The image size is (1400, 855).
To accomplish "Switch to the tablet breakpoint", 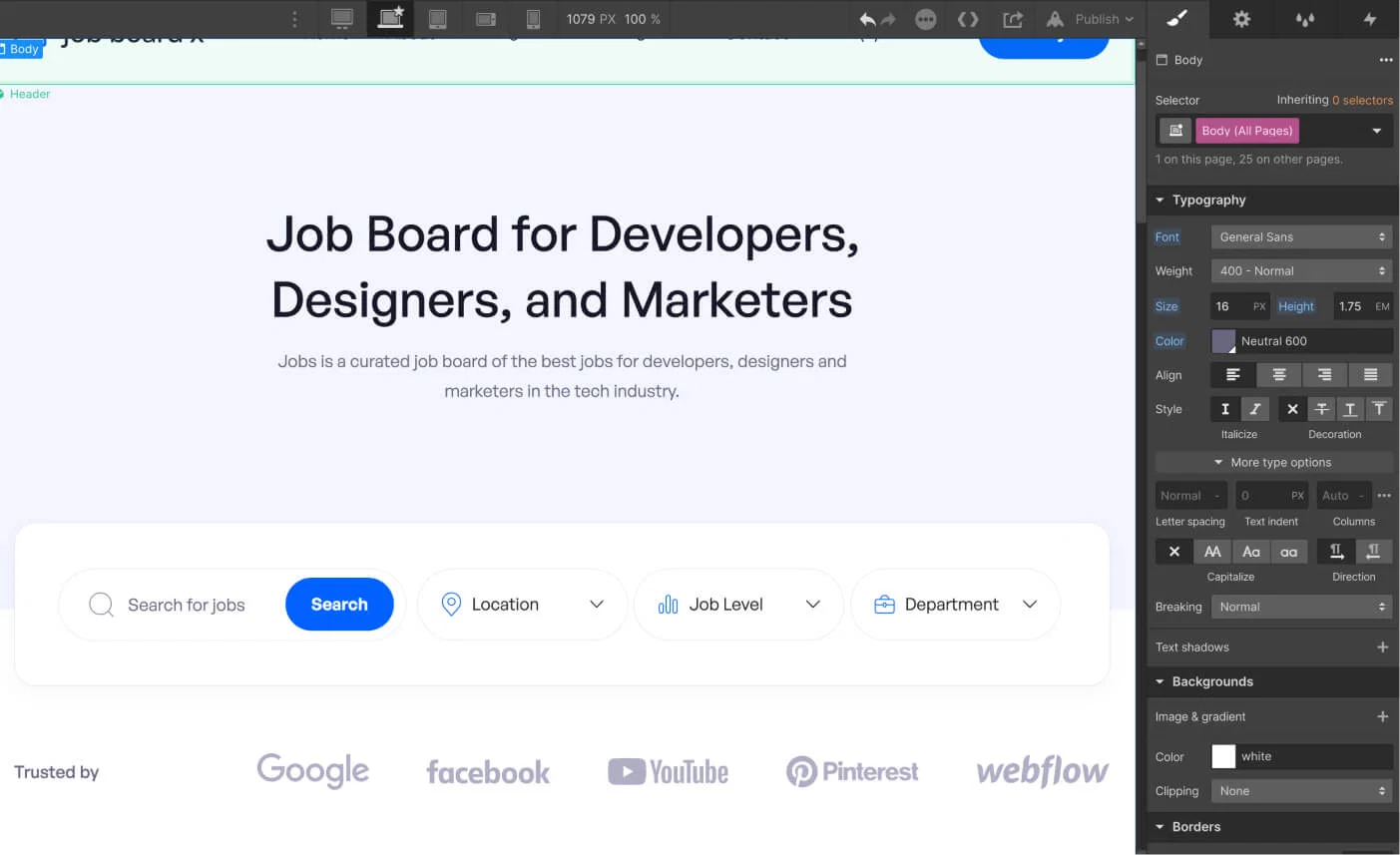I will coord(437,19).
